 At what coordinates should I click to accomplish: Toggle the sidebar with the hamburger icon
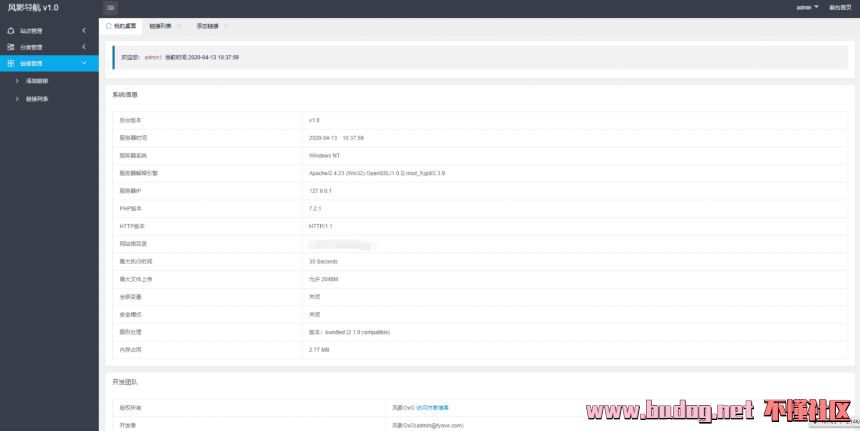pos(110,8)
